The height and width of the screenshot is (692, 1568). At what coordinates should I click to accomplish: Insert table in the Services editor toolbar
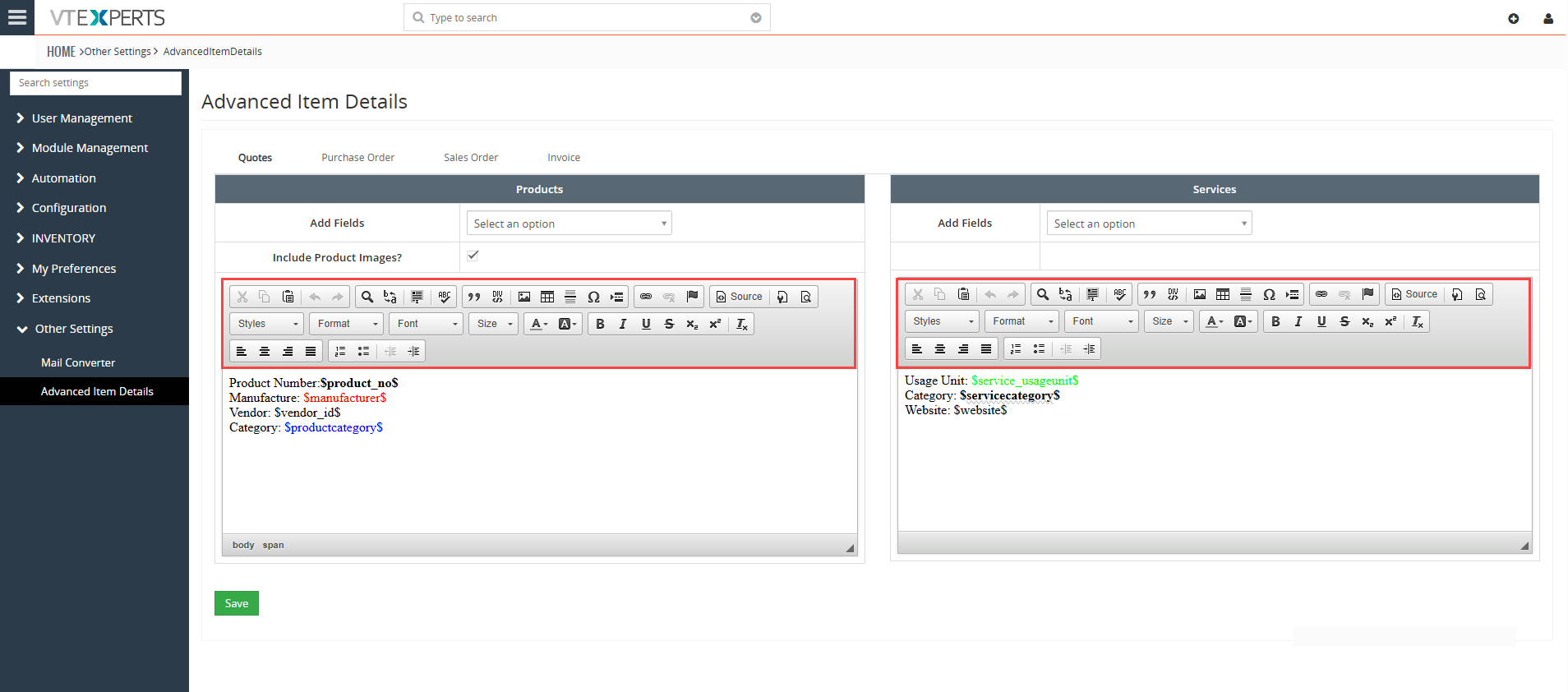click(x=1223, y=294)
